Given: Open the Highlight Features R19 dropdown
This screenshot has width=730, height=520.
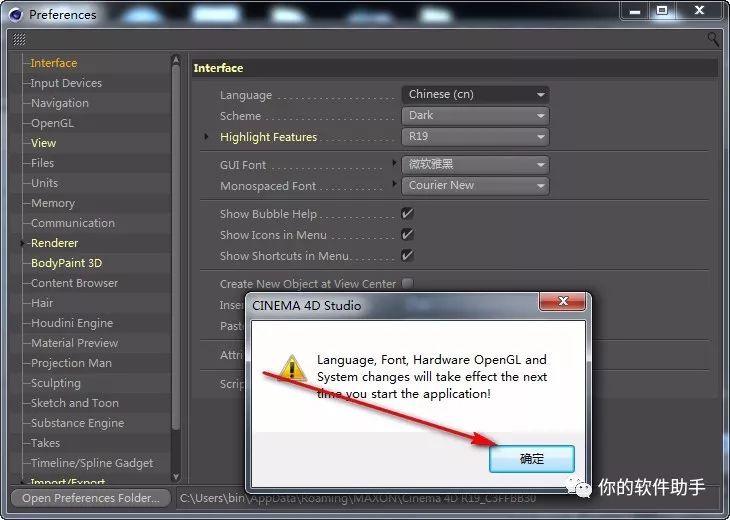Looking at the screenshot, I should point(475,136).
